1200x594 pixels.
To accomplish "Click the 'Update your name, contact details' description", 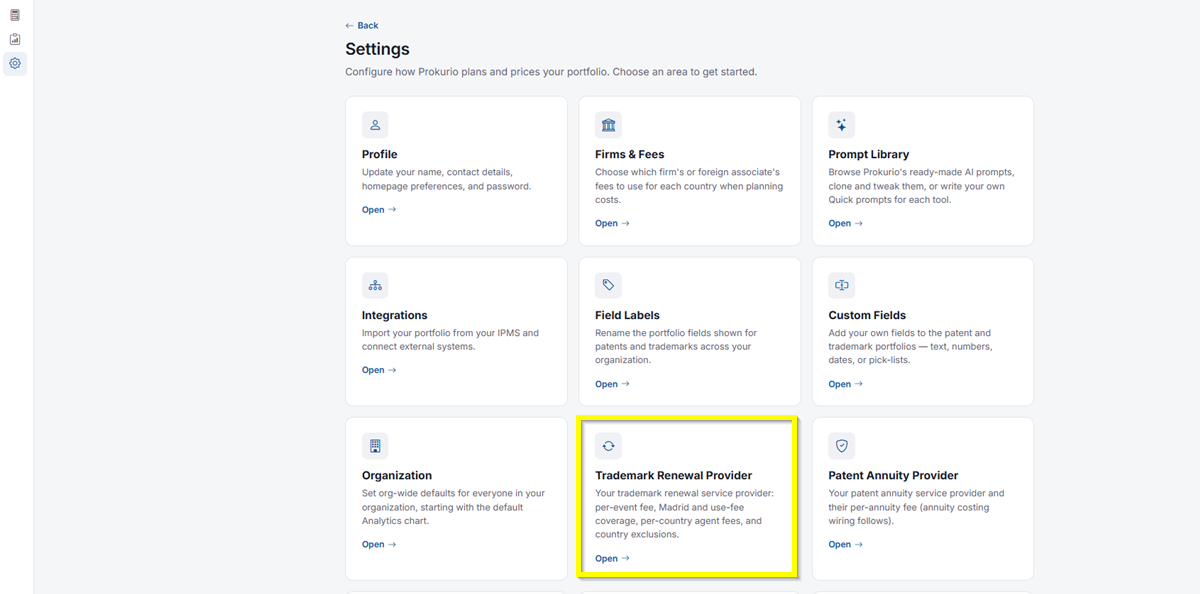I will [447, 179].
